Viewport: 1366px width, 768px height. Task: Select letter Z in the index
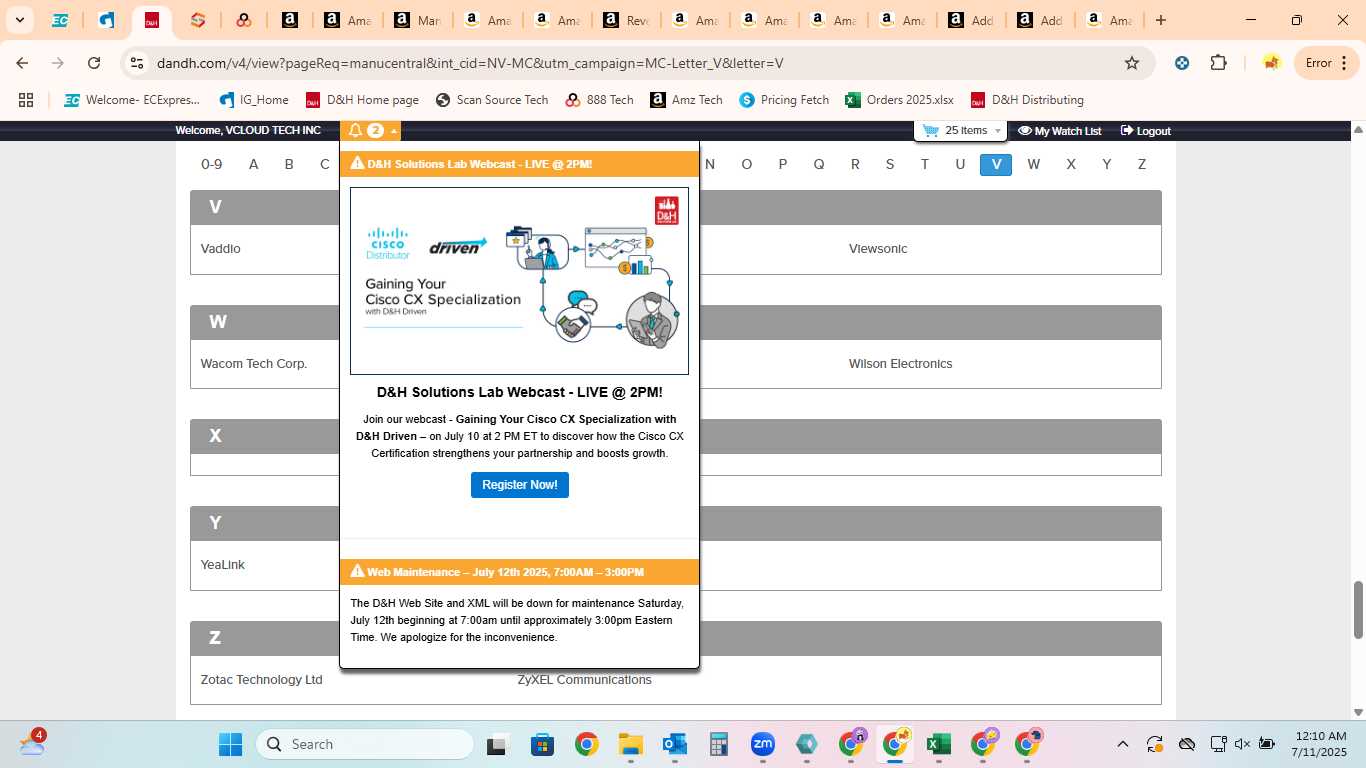(x=1141, y=164)
